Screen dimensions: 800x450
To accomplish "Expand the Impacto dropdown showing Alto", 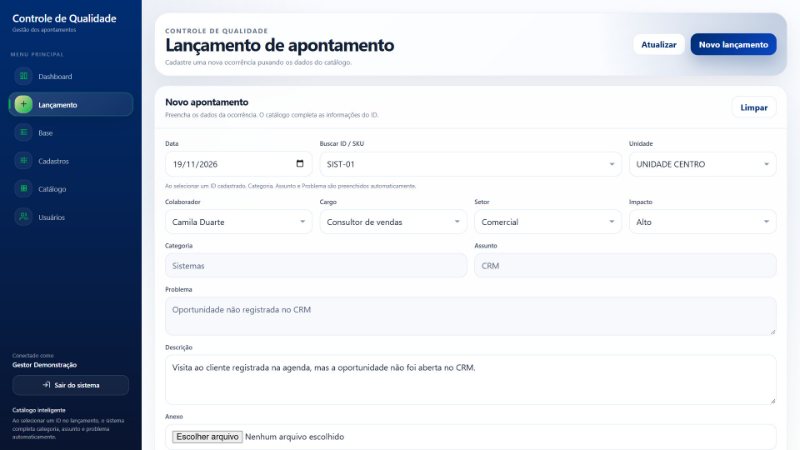I will [703, 222].
